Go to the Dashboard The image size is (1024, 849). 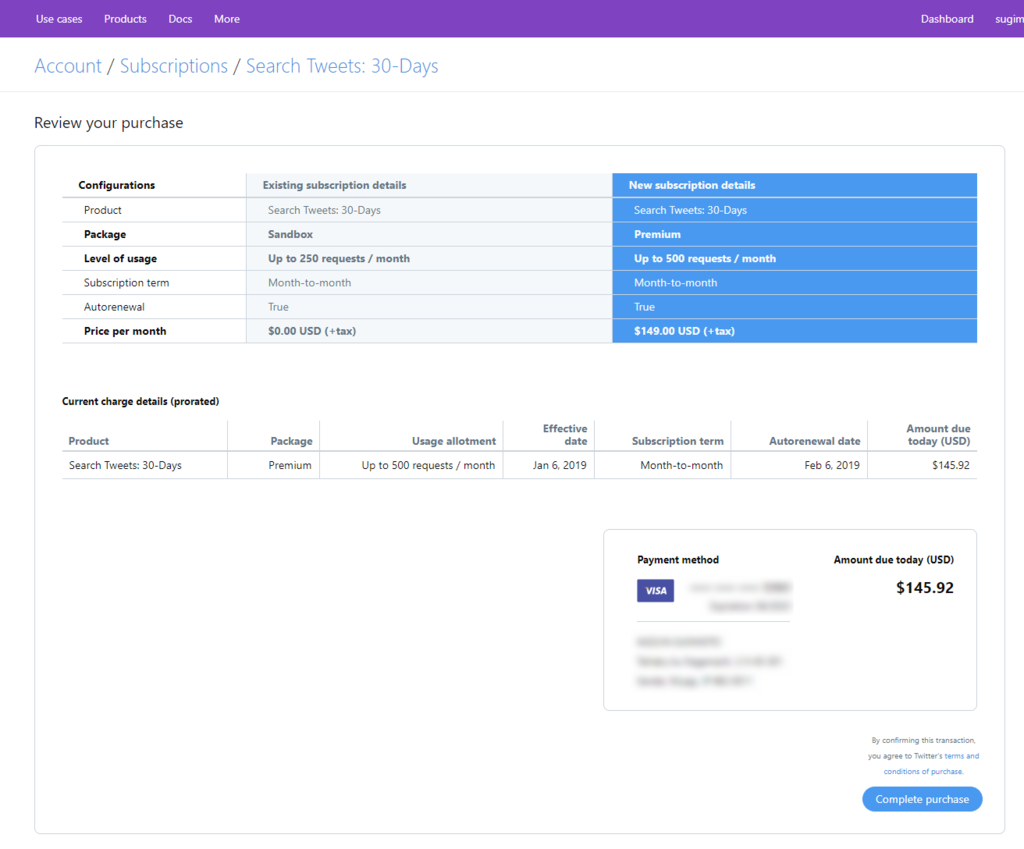947,19
